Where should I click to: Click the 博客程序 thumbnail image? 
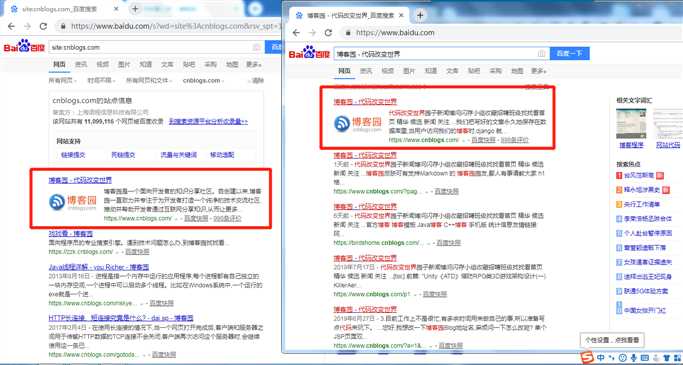point(631,124)
